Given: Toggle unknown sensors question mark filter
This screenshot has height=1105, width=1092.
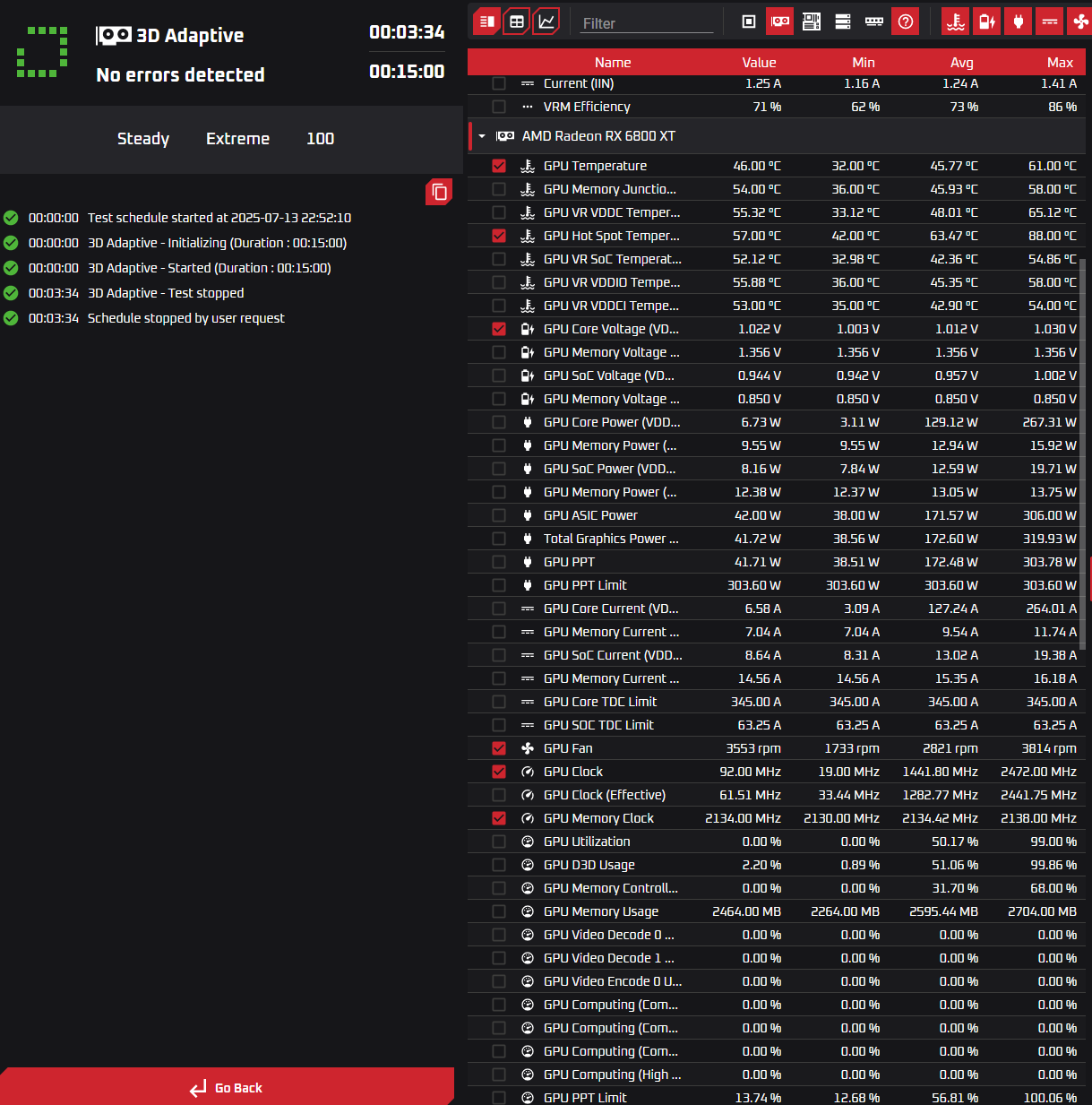Looking at the screenshot, I should [x=906, y=22].
